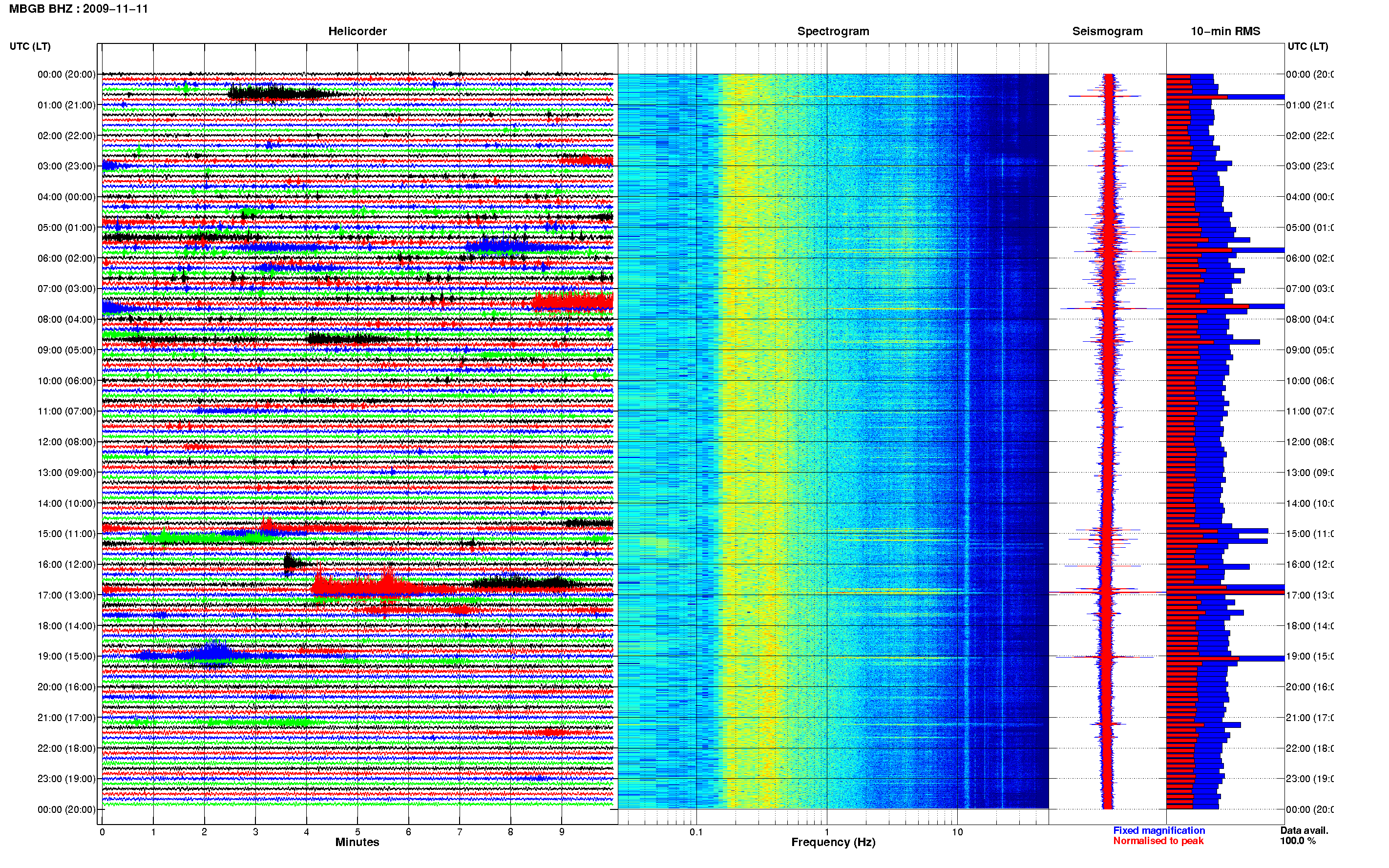Viewport: 1389px width, 868px height.
Task: Click the '0.1' frequency tick label
Action: (696, 832)
